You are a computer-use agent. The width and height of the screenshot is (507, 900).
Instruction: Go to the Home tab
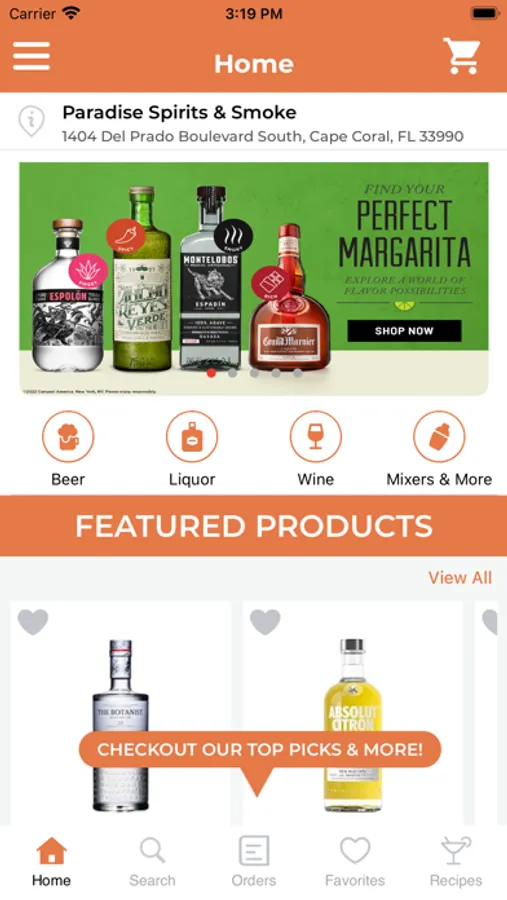(51, 862)
